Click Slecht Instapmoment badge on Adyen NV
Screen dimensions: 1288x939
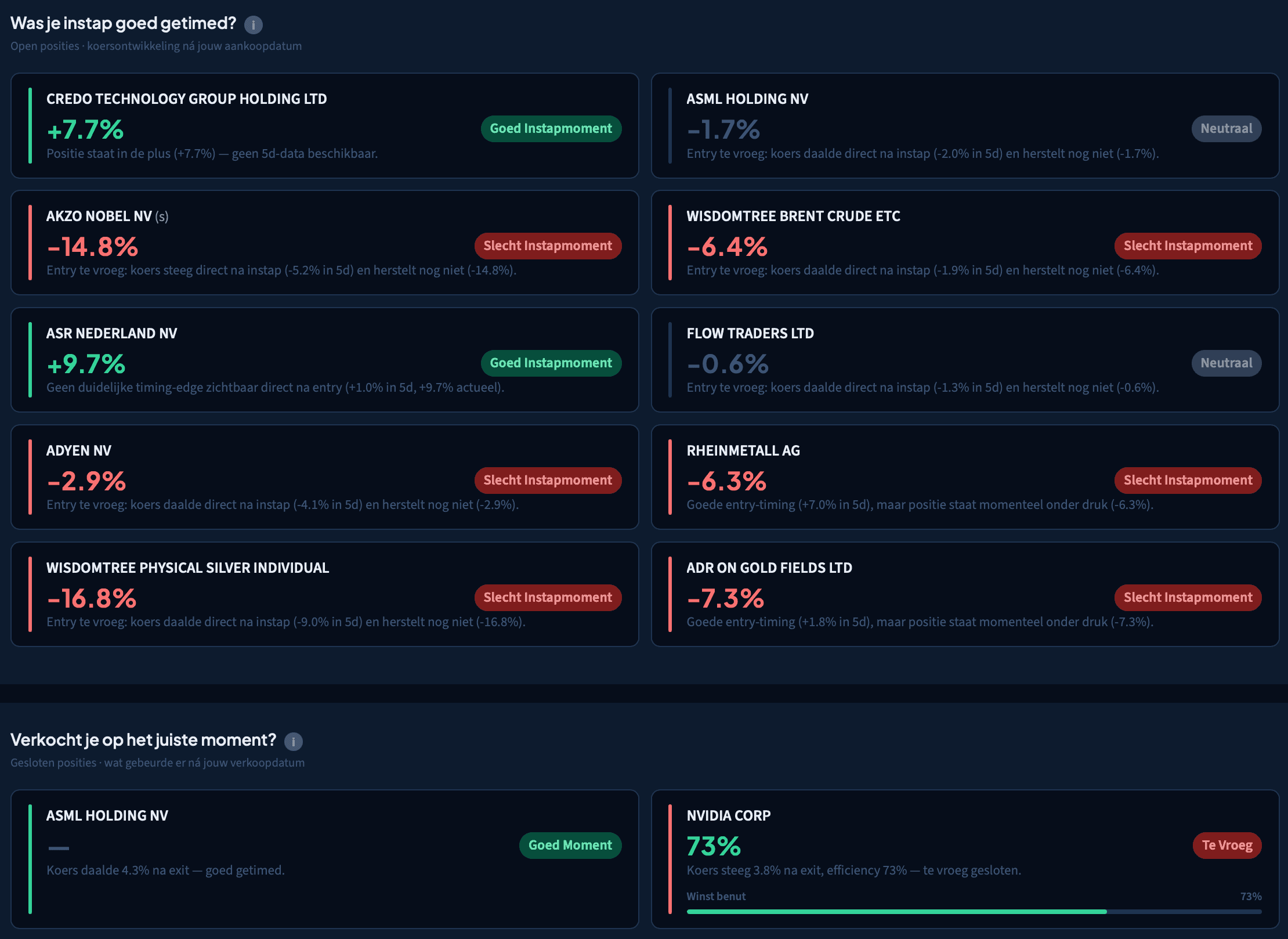click(548, 481)
